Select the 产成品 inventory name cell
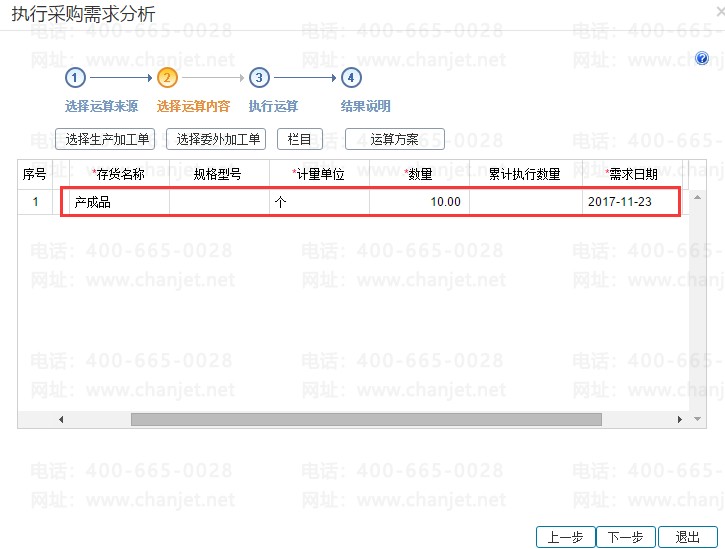Screen dimensions: 725x549 (x=119, y=202)
